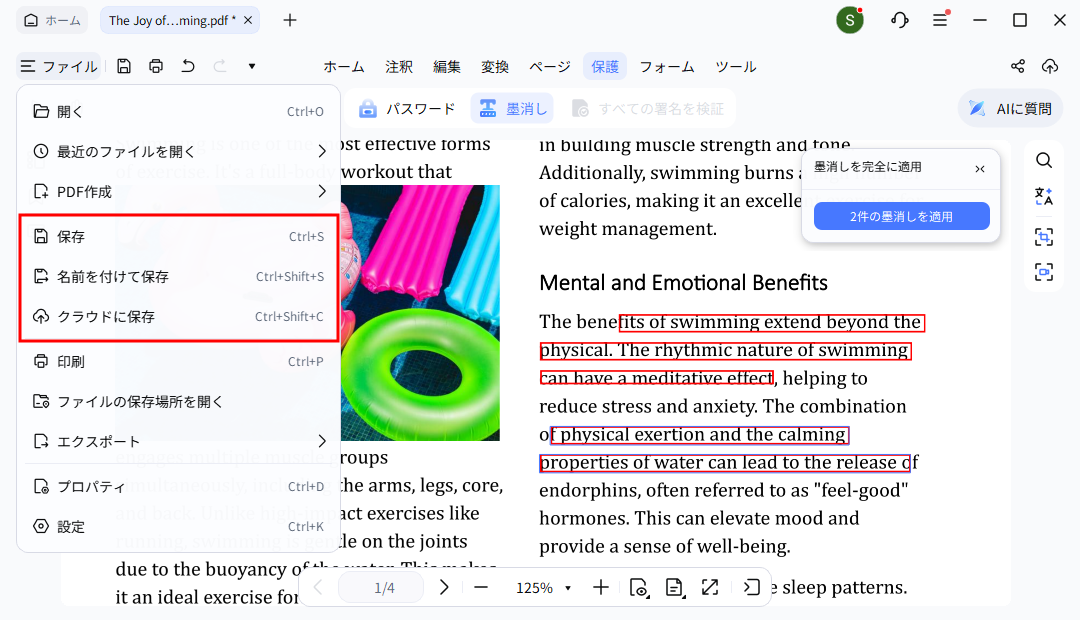
Task: Switch to the ページ ribbon tab
Action: (550, 67)
